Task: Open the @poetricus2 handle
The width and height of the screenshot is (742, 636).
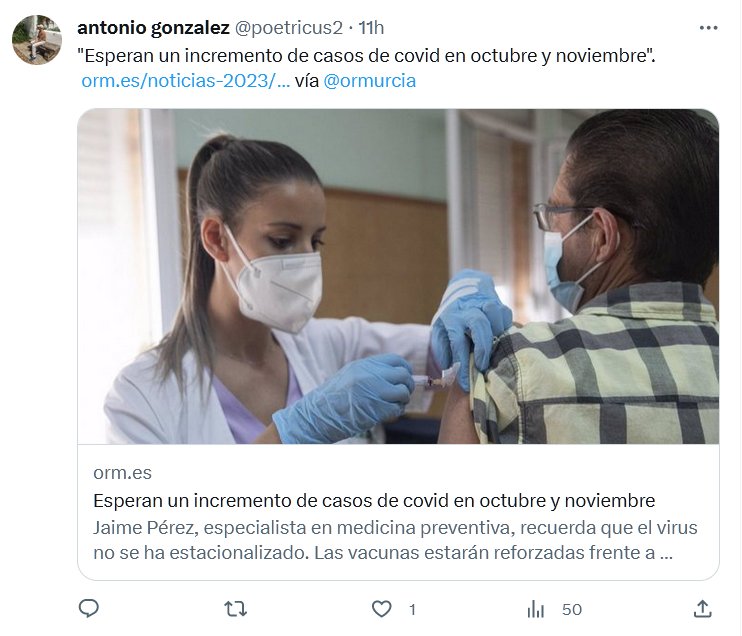Action: point(289,28)
